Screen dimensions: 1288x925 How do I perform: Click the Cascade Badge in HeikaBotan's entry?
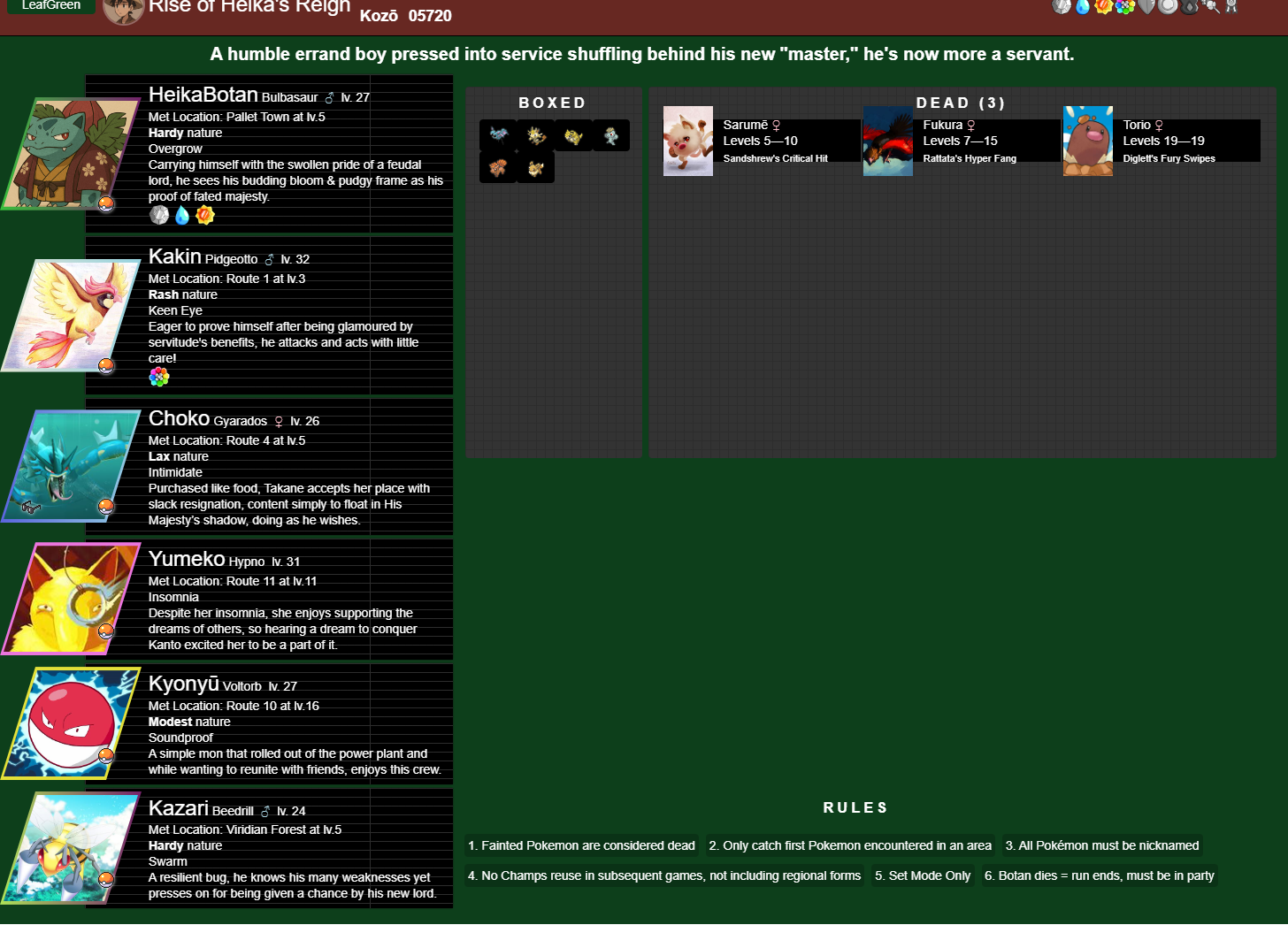click(182, 215)
